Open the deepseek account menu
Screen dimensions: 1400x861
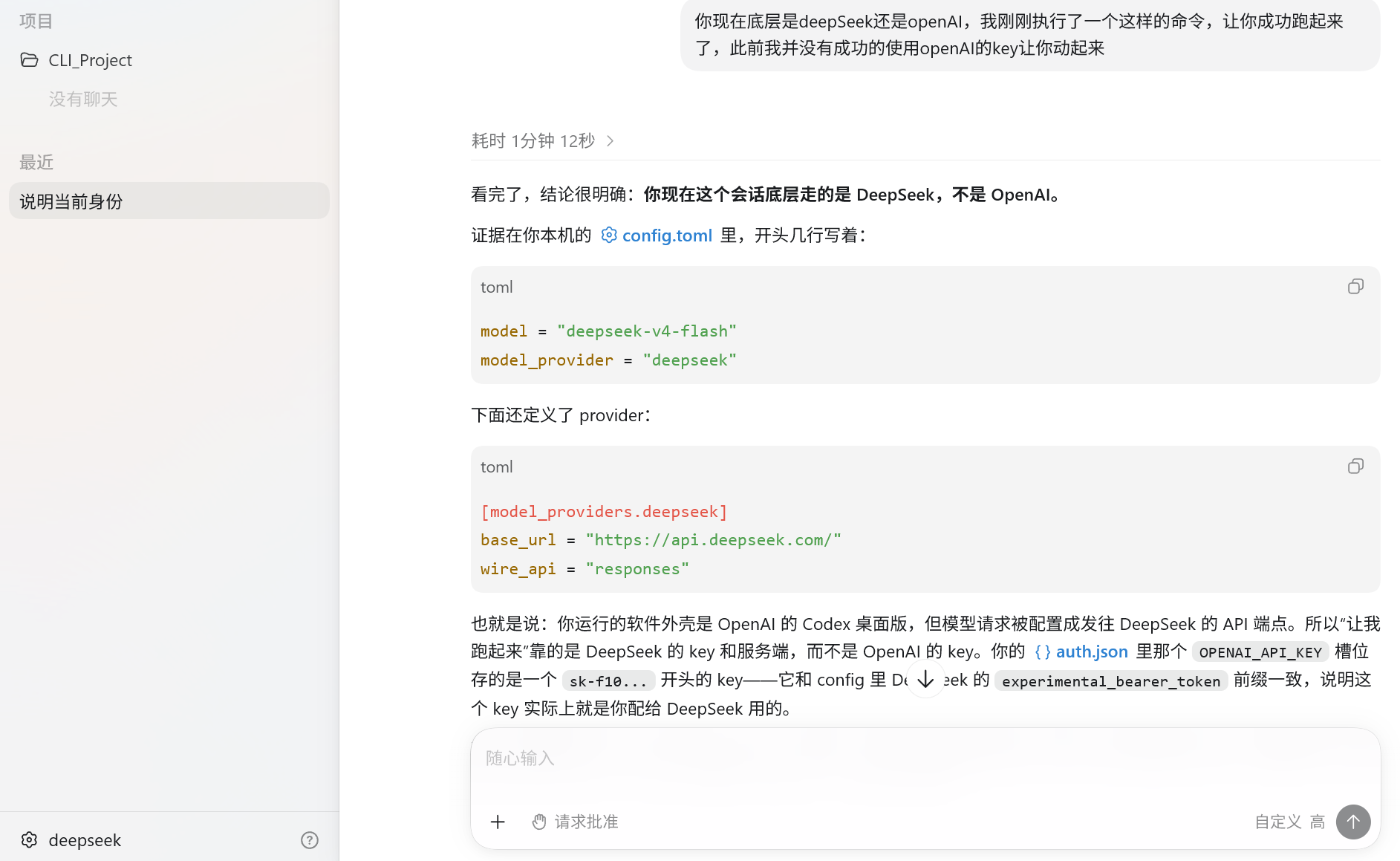85,840
